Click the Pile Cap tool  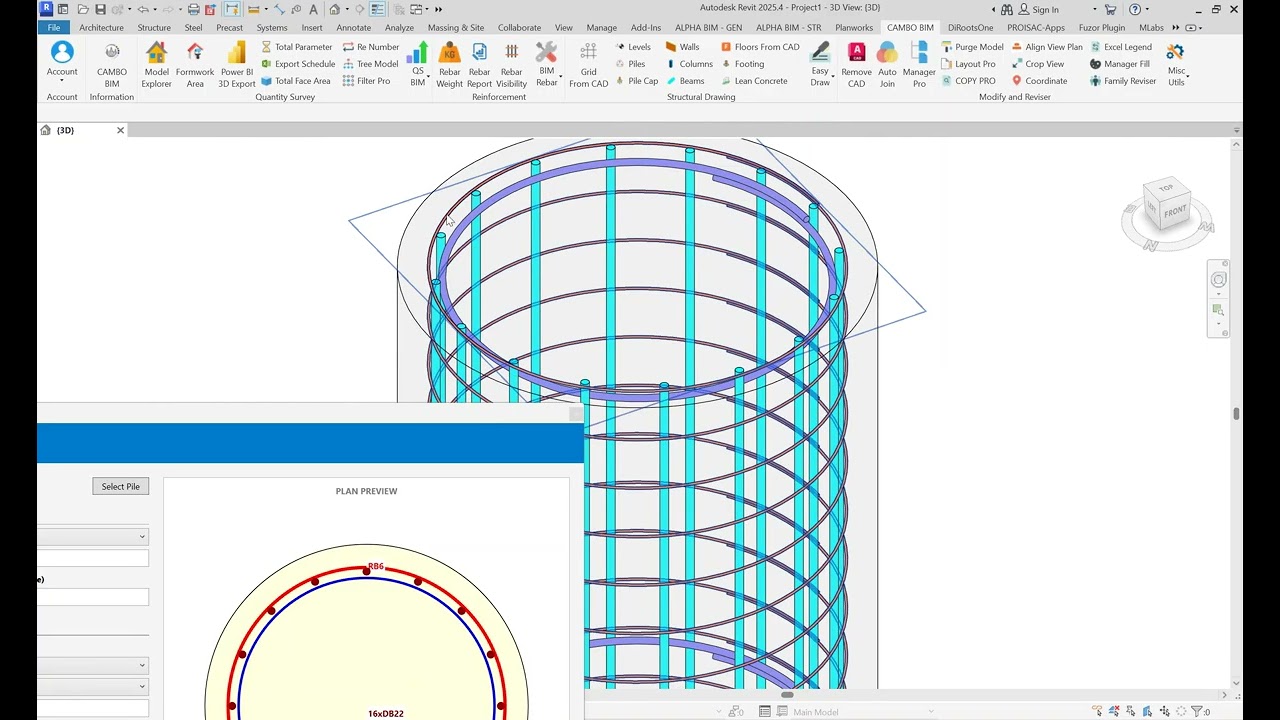pyautogui.click(x=636, y=81)
